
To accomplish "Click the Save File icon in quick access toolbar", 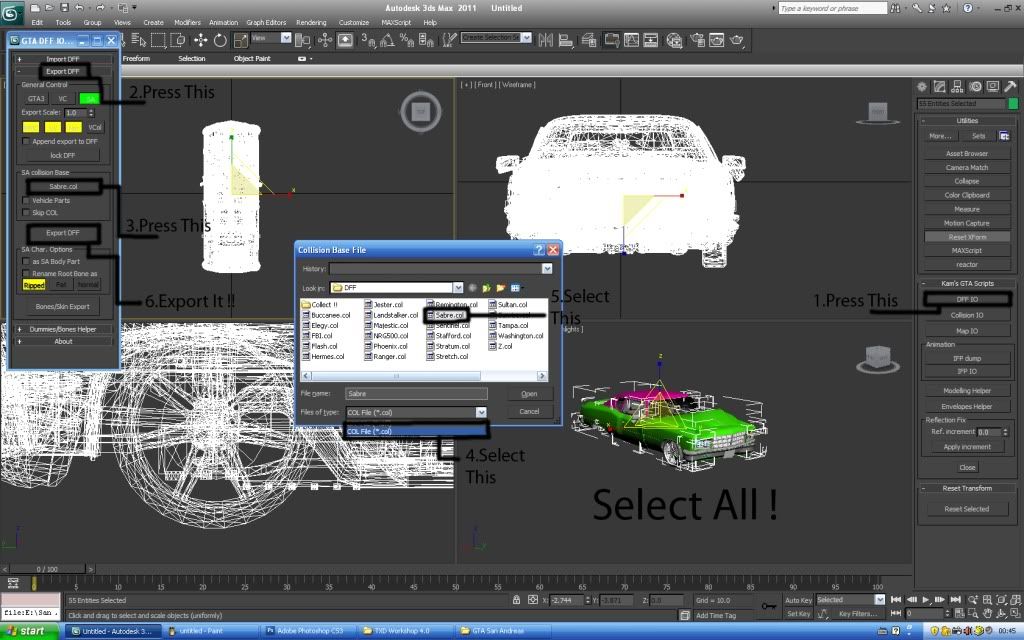I will [x=64, y=8].
